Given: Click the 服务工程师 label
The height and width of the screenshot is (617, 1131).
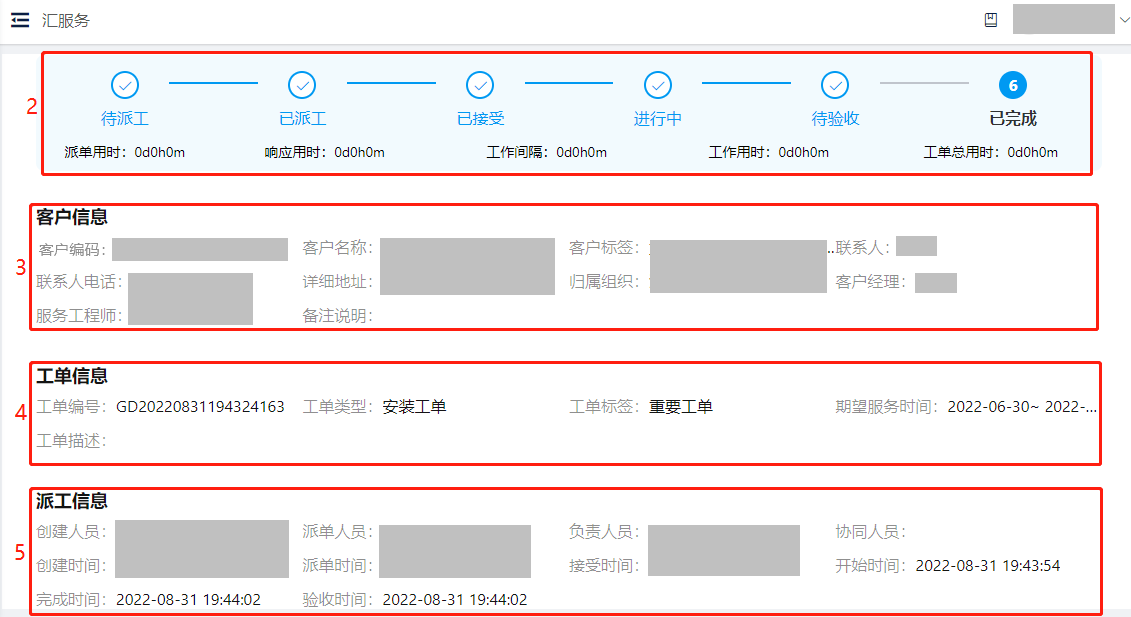Looking at the screenshot, I should [x=79, y=315].
